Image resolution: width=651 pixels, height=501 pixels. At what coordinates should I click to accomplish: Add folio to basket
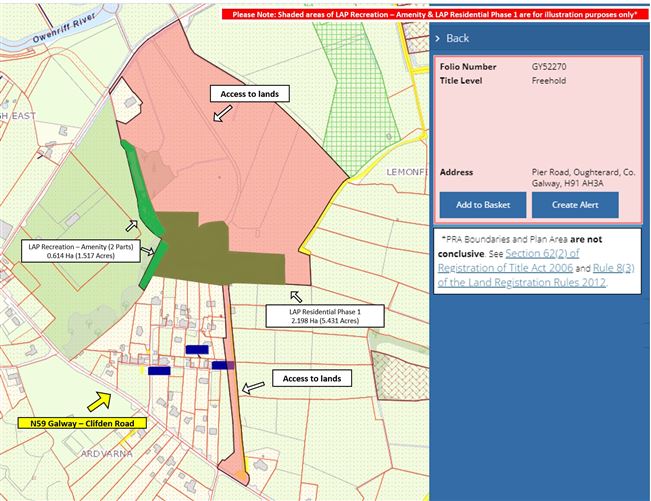point(483,205)
